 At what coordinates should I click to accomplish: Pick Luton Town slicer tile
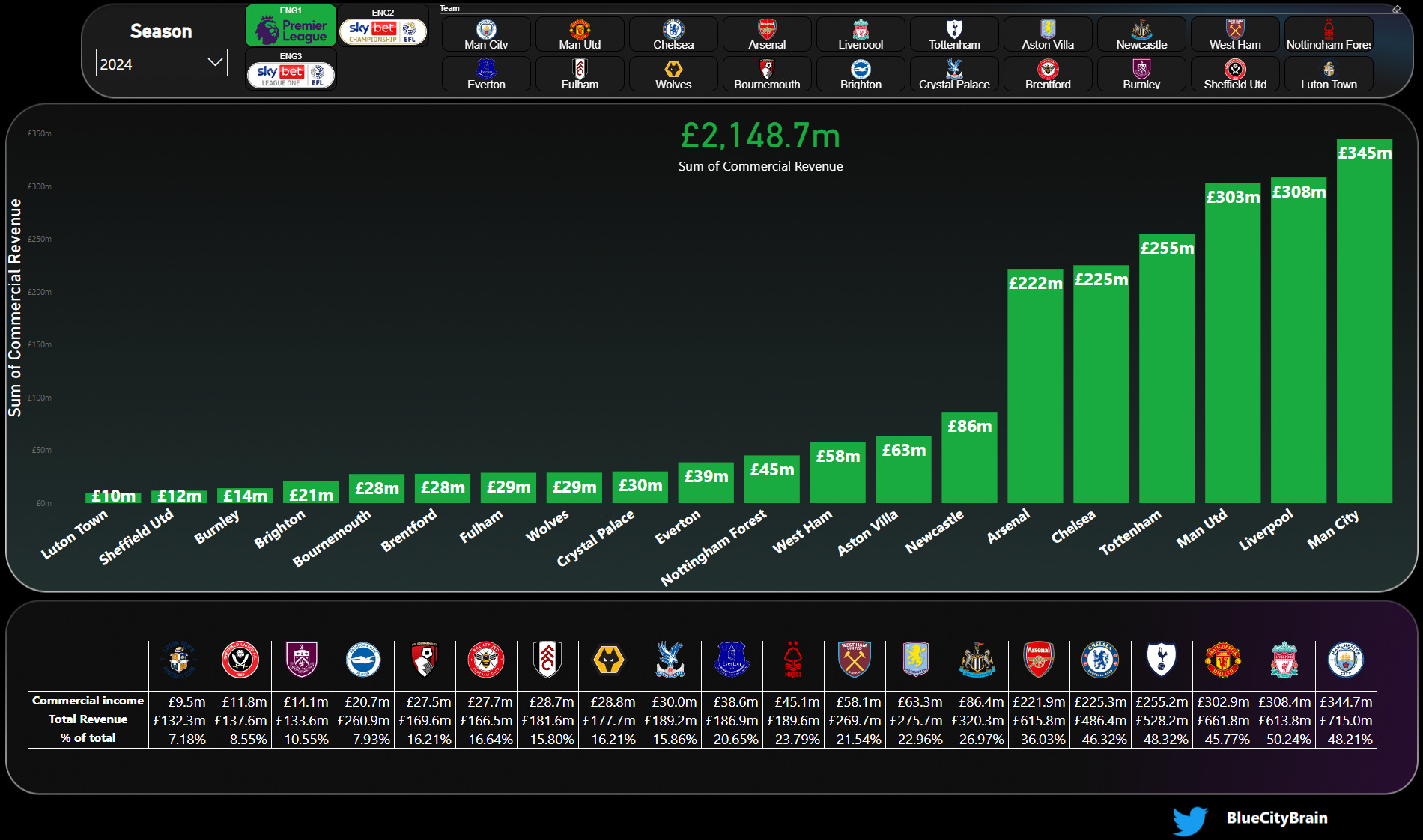[1329, 74]
